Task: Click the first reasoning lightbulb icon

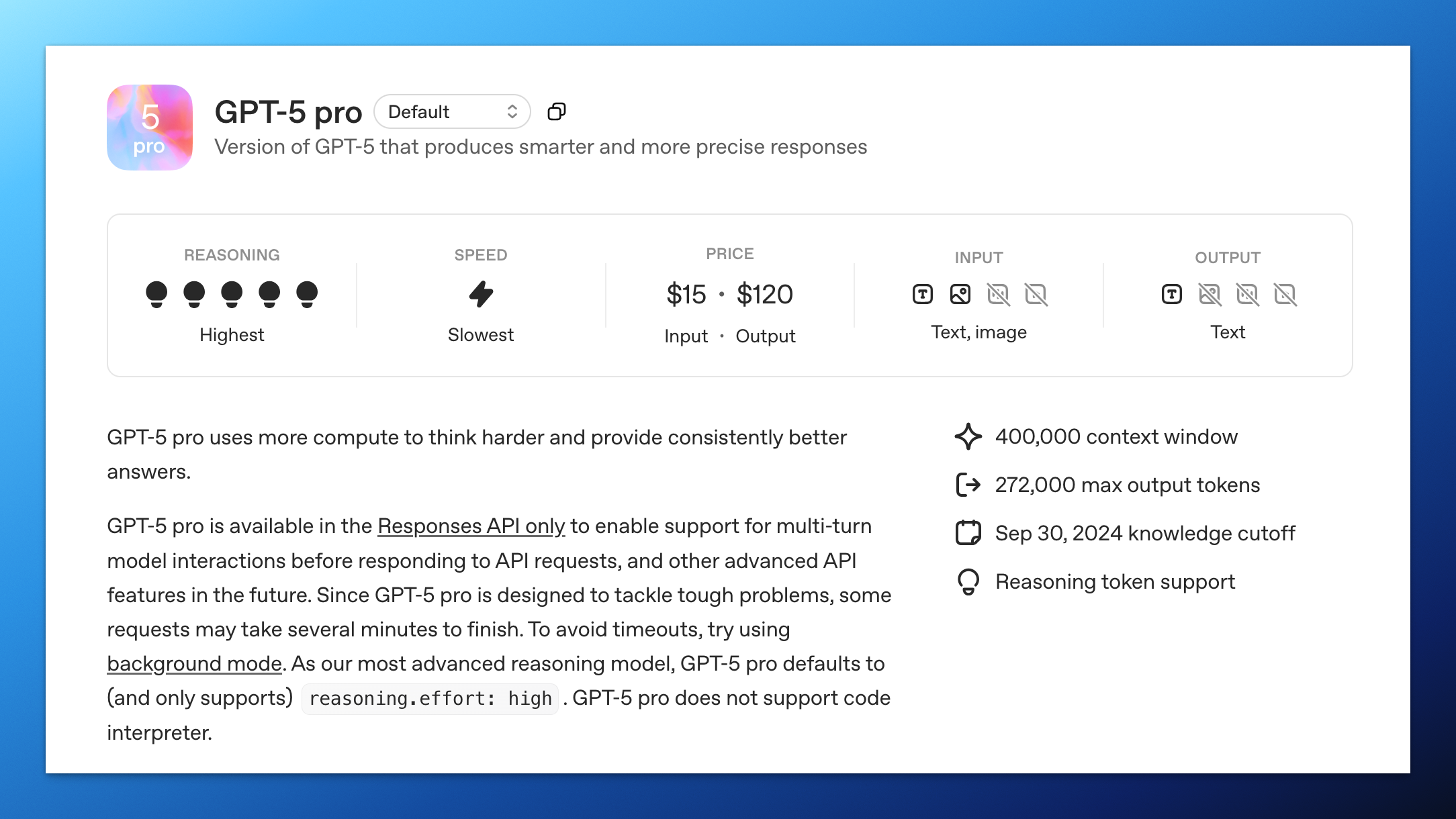Action: pos(156,294)
